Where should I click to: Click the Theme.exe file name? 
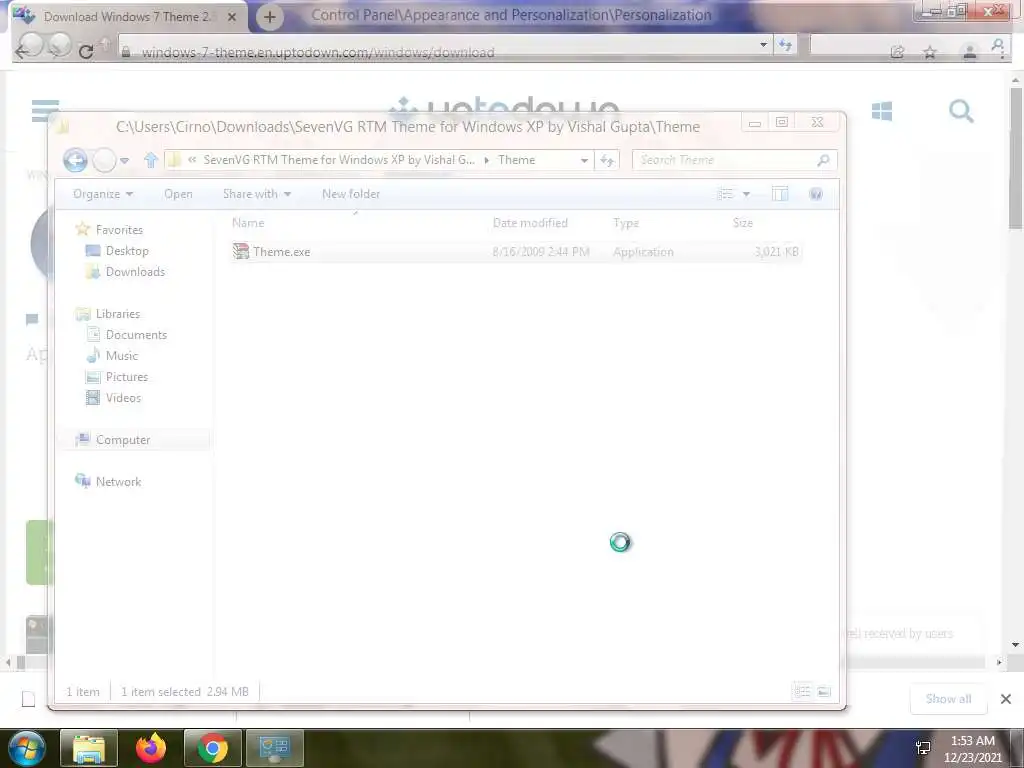[281, 252]
